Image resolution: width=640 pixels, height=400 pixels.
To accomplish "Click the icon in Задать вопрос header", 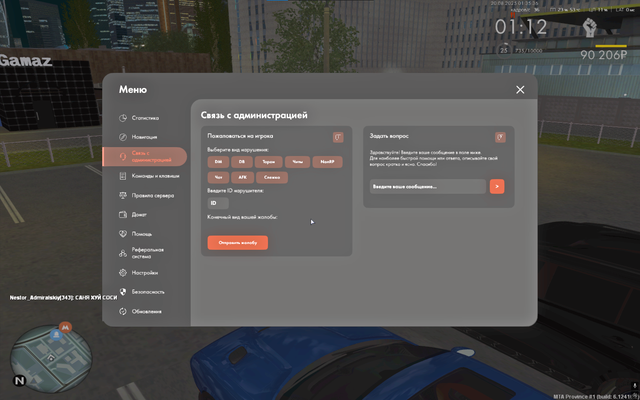I will tap(500, 137).
